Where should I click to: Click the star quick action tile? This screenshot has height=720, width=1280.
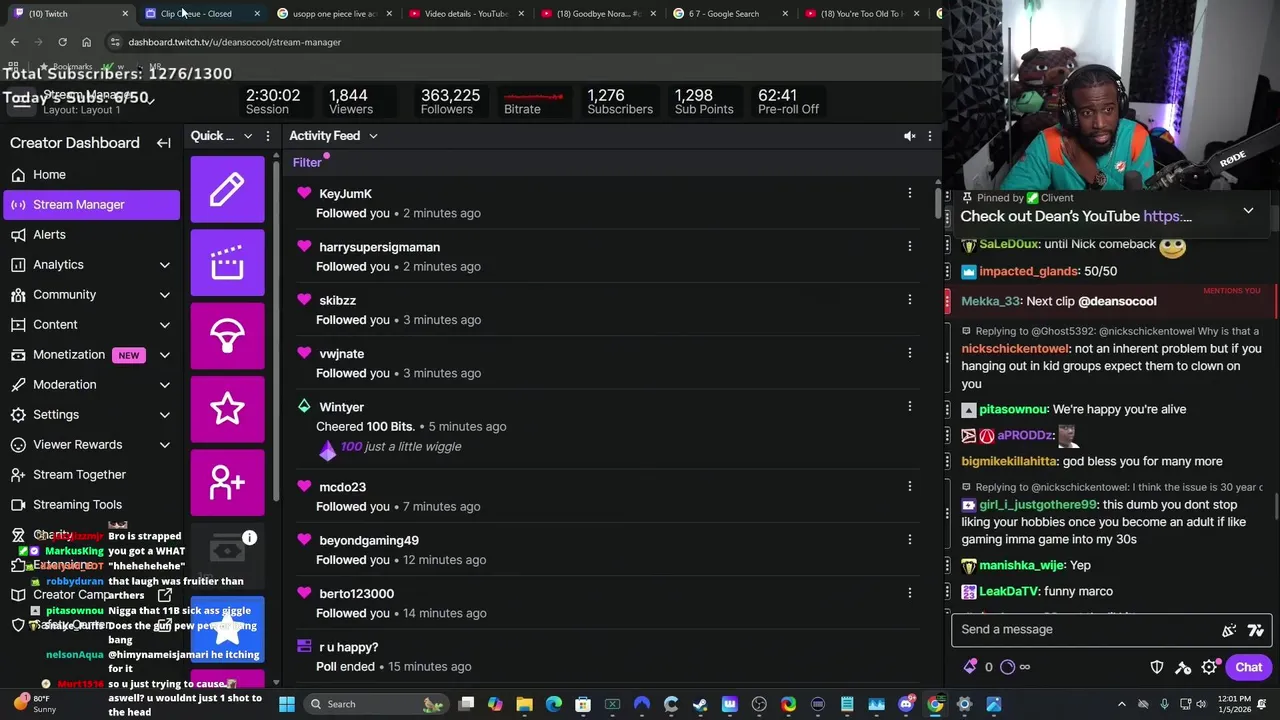pyautogui.click(x=228, y=409)
